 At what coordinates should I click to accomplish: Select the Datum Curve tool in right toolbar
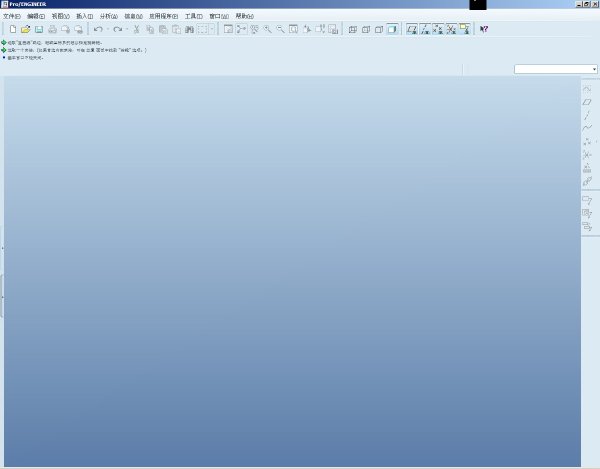tap(587, 128)
